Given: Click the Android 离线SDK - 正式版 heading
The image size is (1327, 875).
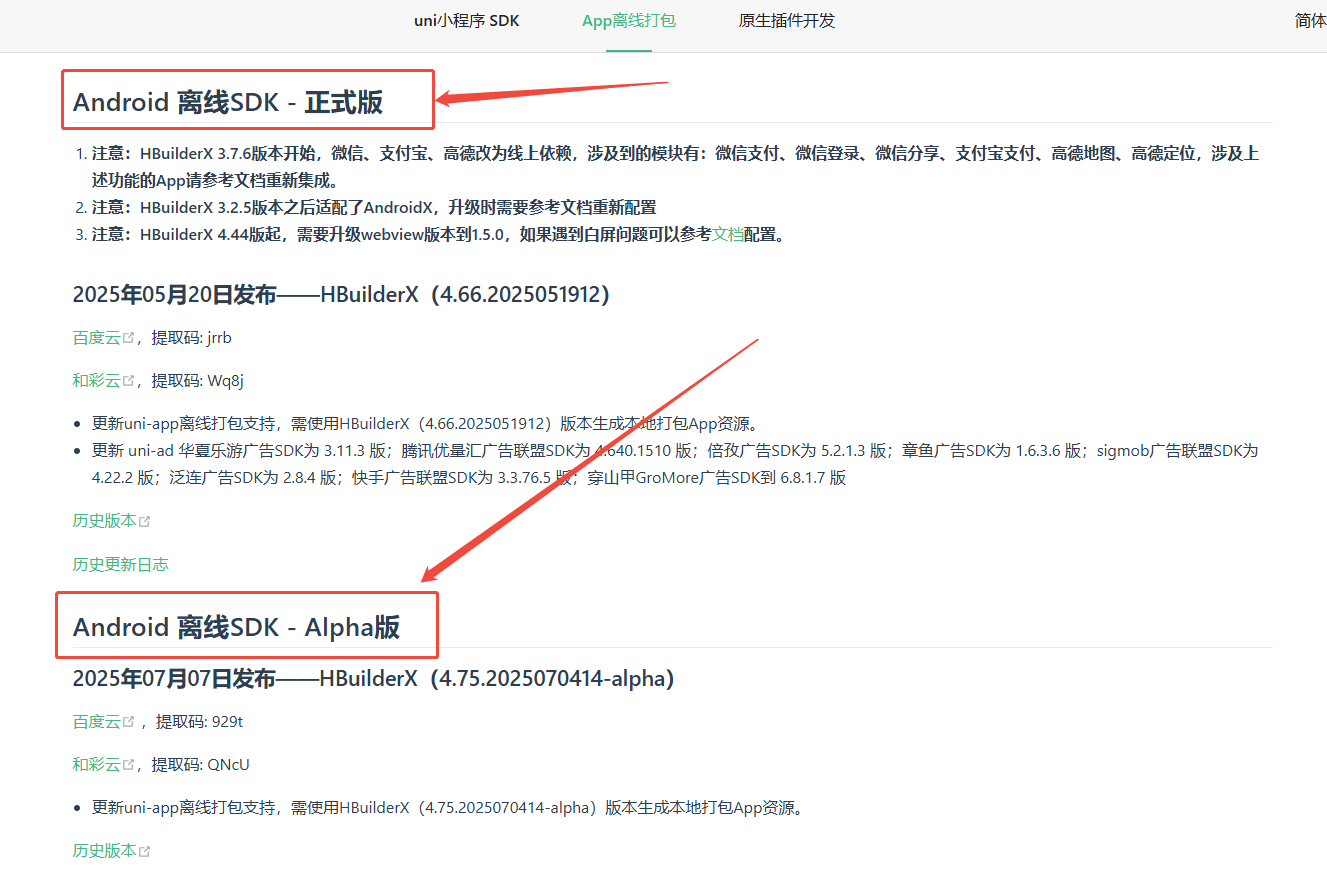Looking at the screenshot, I should click(x=228, y=102).
